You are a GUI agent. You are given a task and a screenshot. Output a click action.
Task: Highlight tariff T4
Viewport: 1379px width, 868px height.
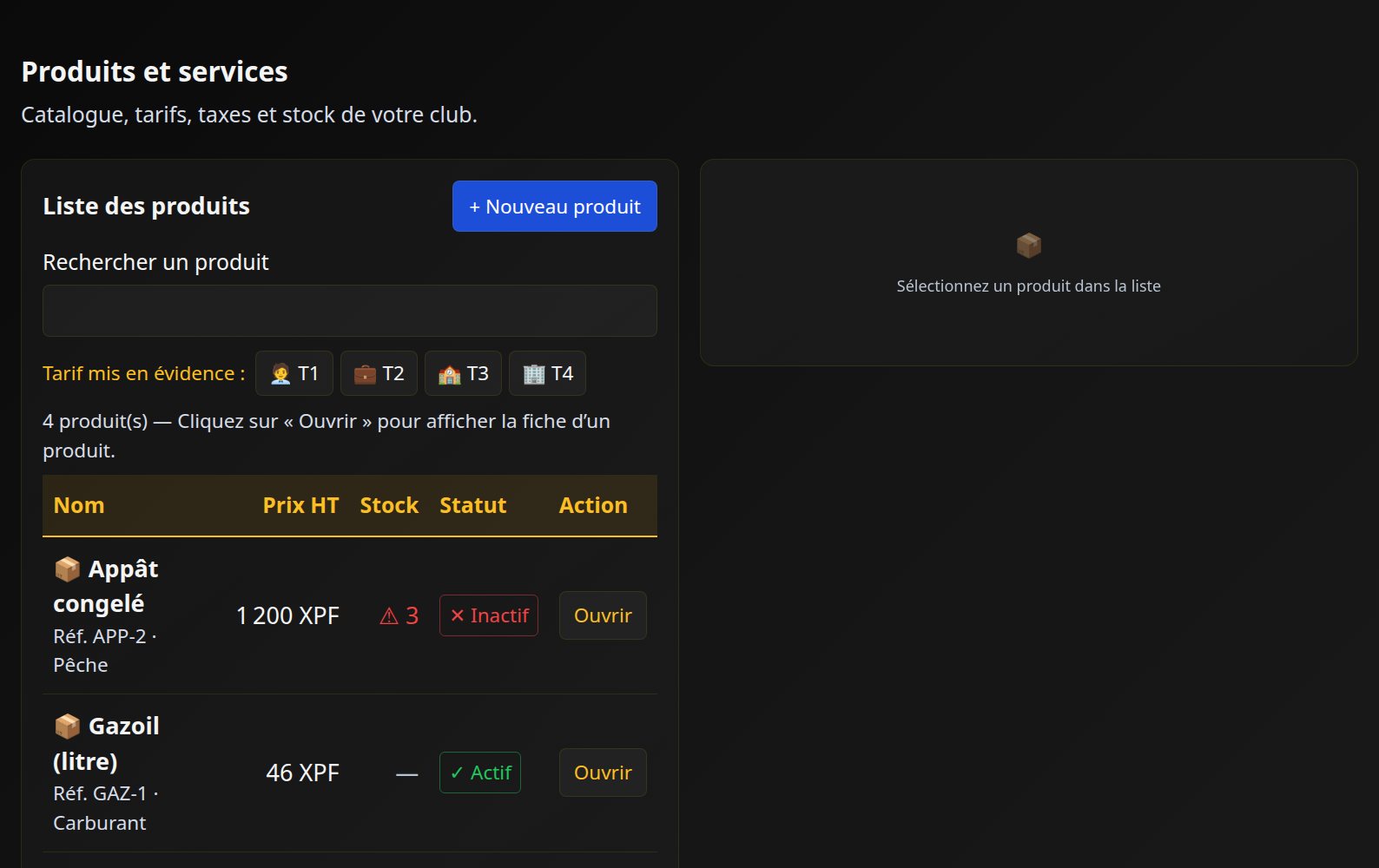pyautogui.click(x=547, y=373)
